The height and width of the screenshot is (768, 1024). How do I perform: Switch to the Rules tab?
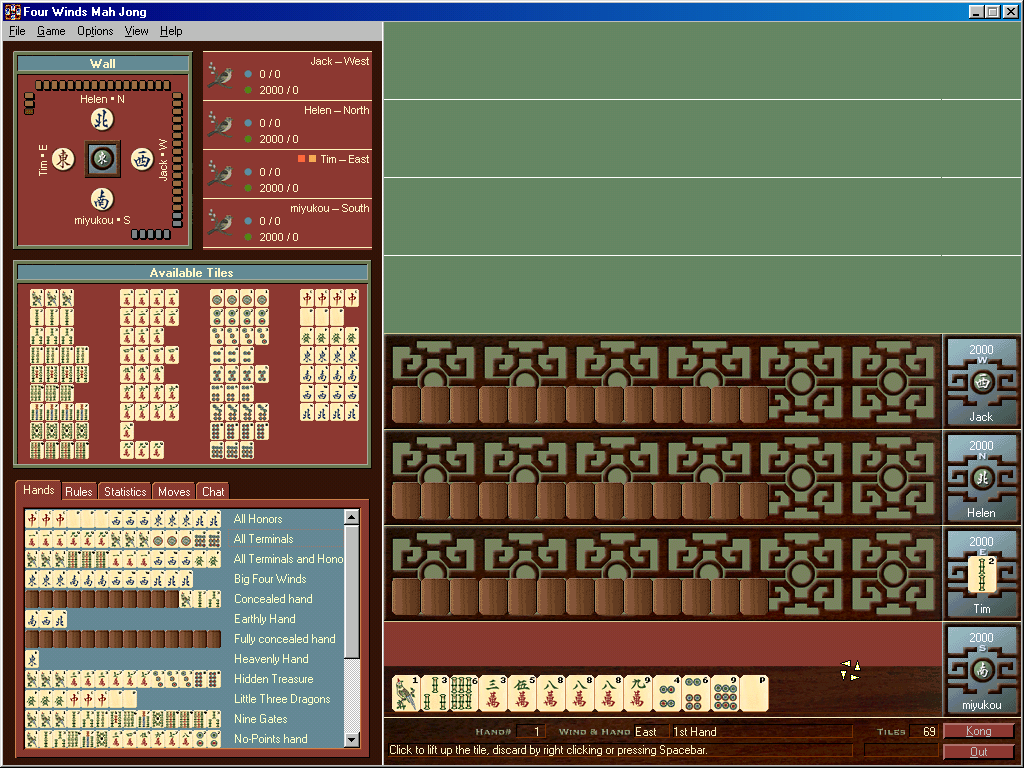[x=78, y=492]
